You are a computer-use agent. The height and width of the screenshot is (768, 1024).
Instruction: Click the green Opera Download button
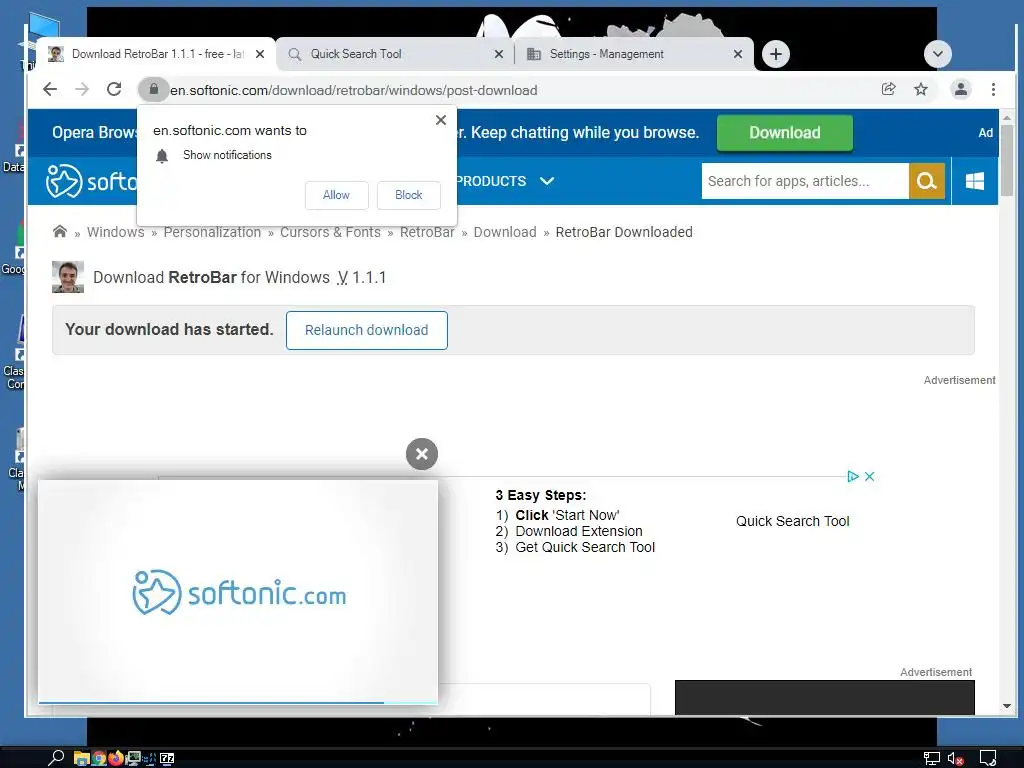click(784, 133)
